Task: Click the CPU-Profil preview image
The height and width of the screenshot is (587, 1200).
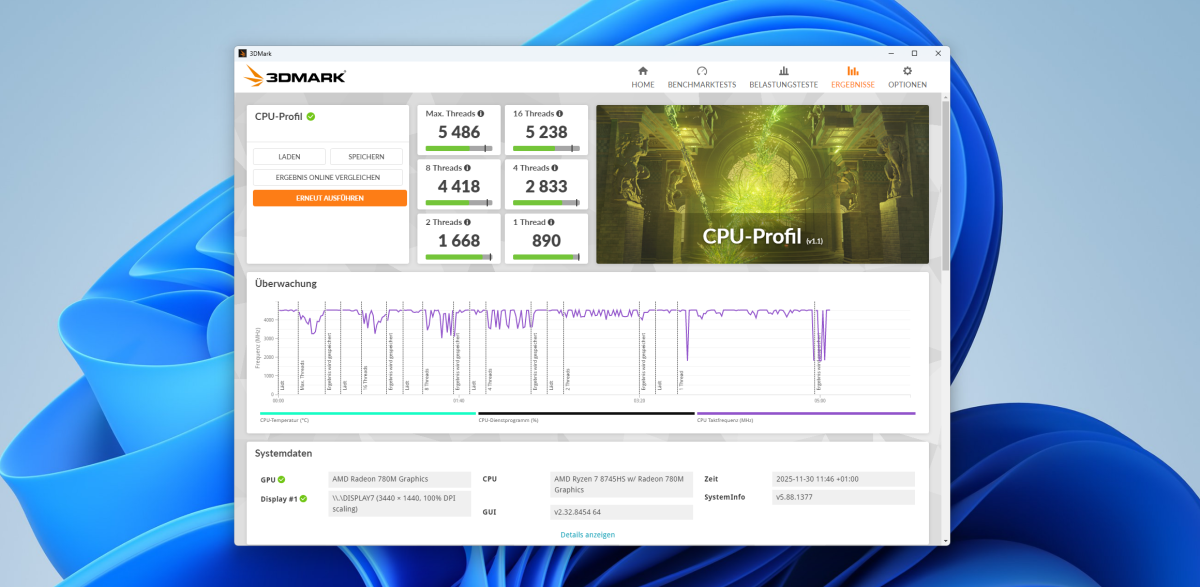Action: [762, 184]
